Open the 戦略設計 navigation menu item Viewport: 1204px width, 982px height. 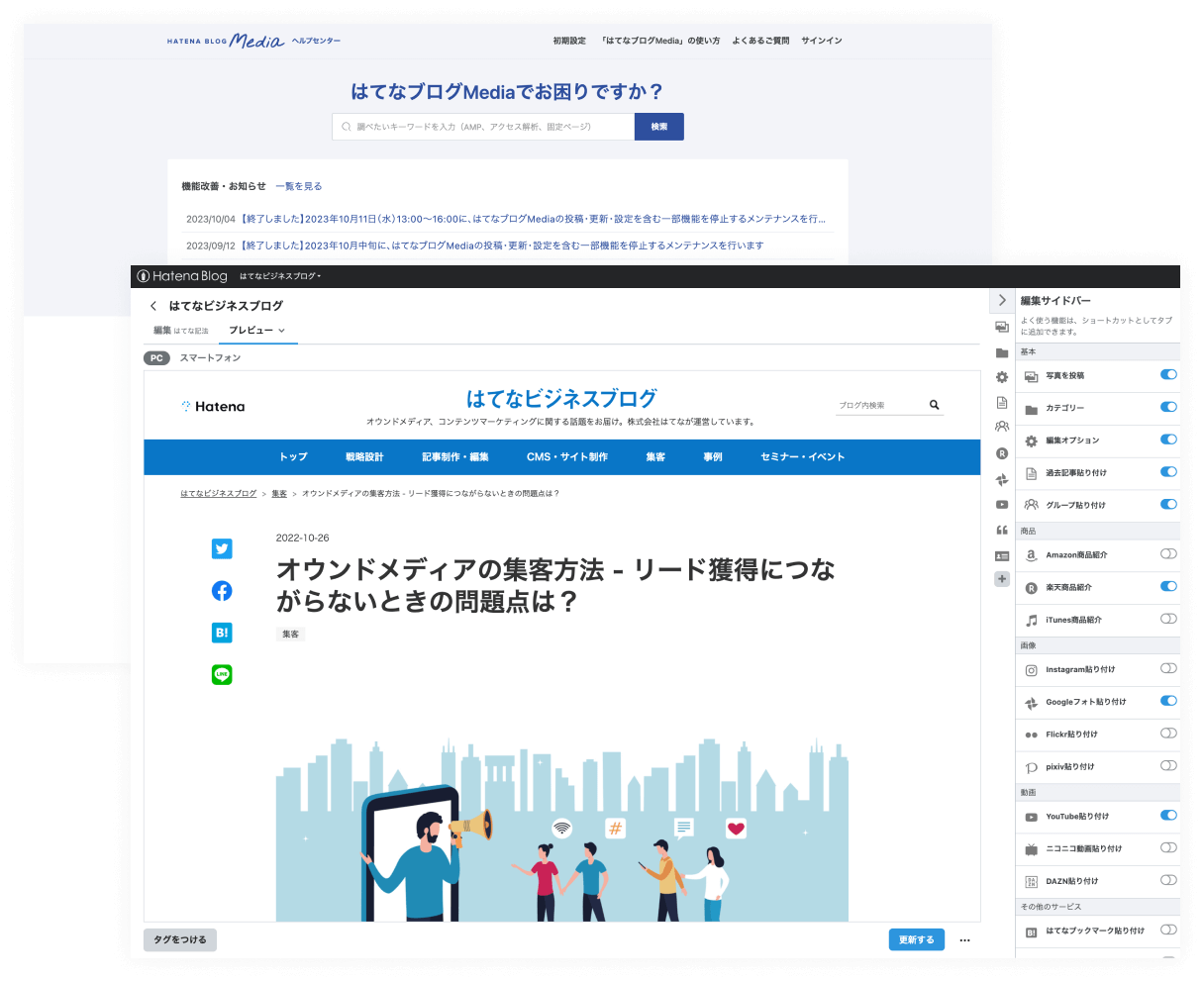pos(364,457)
